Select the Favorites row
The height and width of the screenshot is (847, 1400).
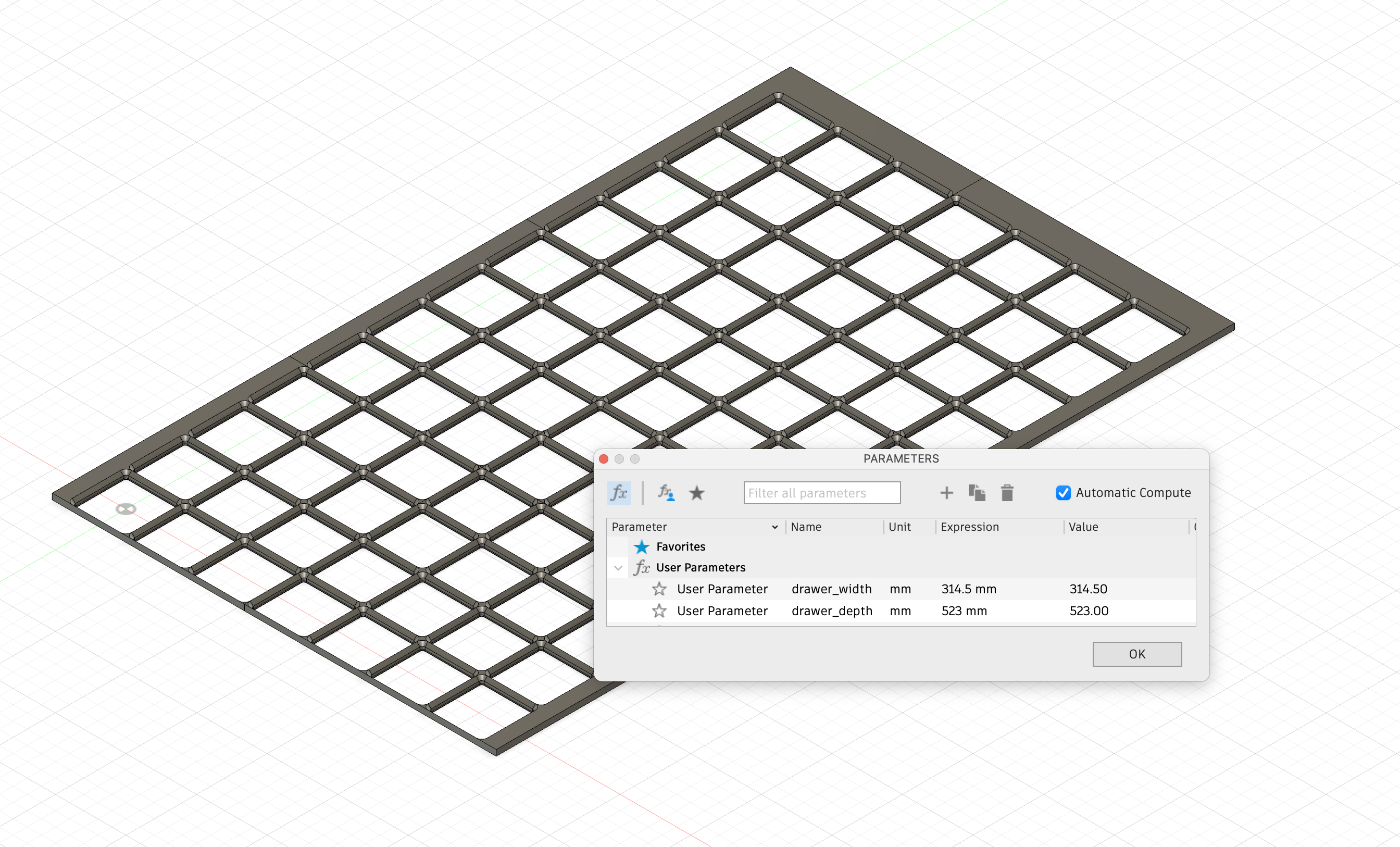[x=901, y=546]
